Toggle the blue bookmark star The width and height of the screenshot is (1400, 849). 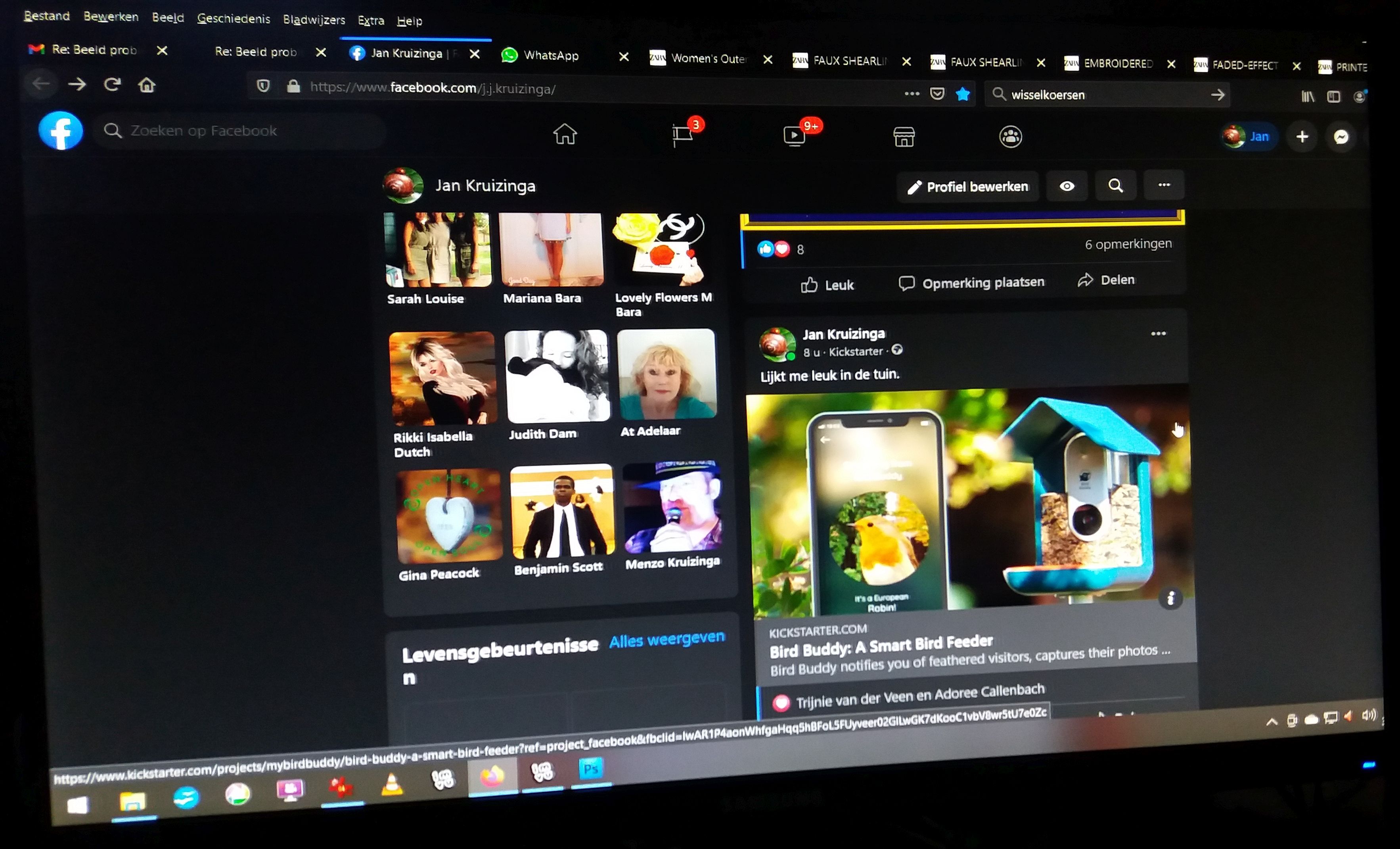963,94
